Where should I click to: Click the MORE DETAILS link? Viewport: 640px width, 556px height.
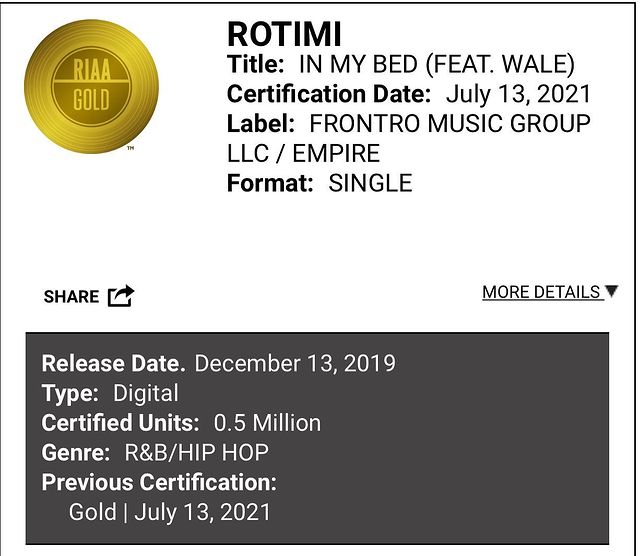[541, 292]
